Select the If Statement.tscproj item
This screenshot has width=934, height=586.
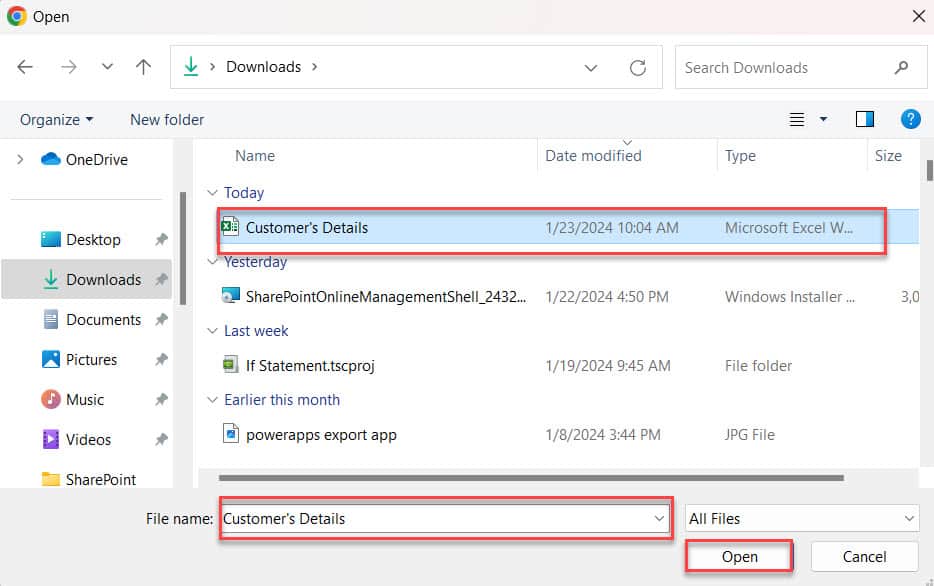tap(310, 366)
